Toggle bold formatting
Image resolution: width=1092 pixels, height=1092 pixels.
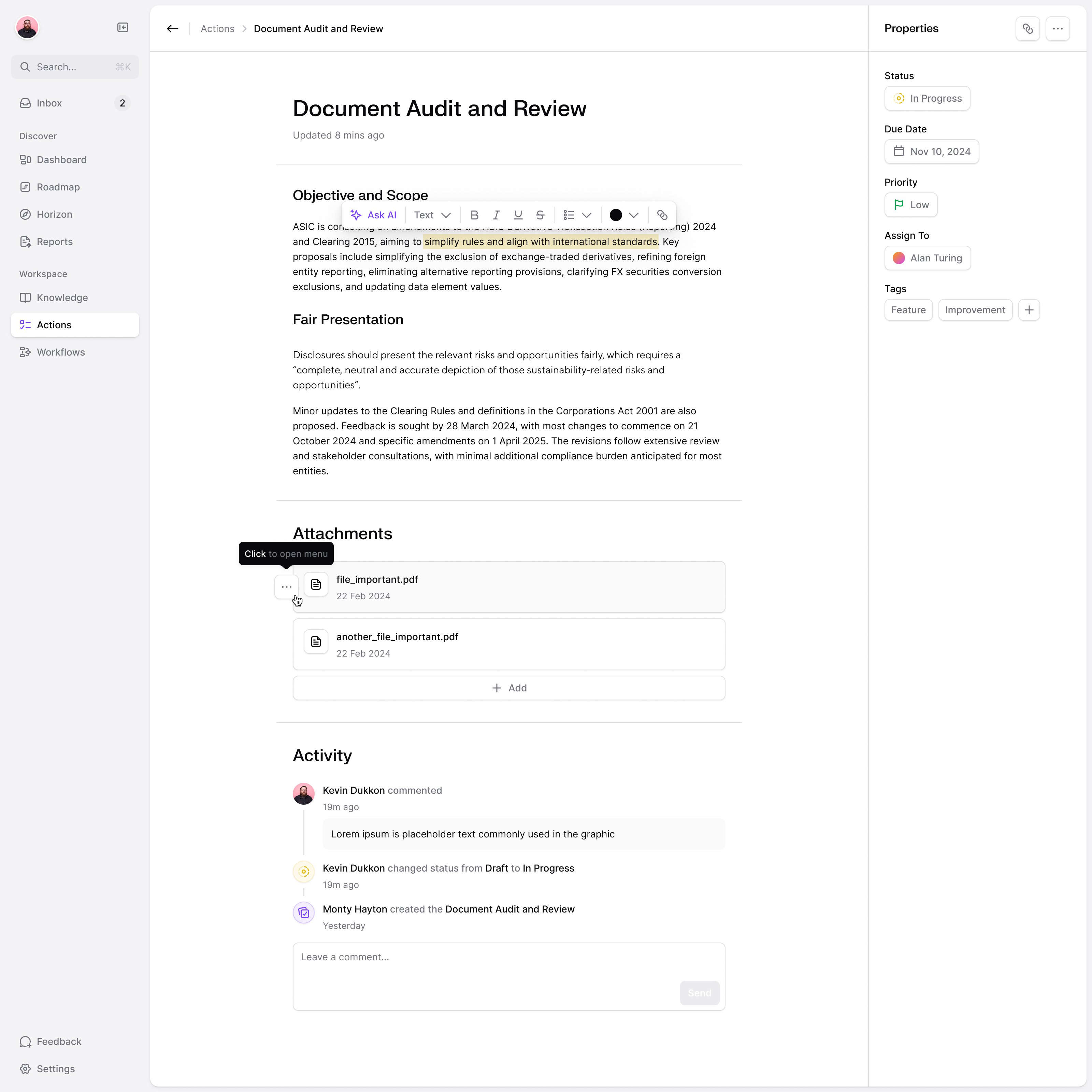pos(474,215)
